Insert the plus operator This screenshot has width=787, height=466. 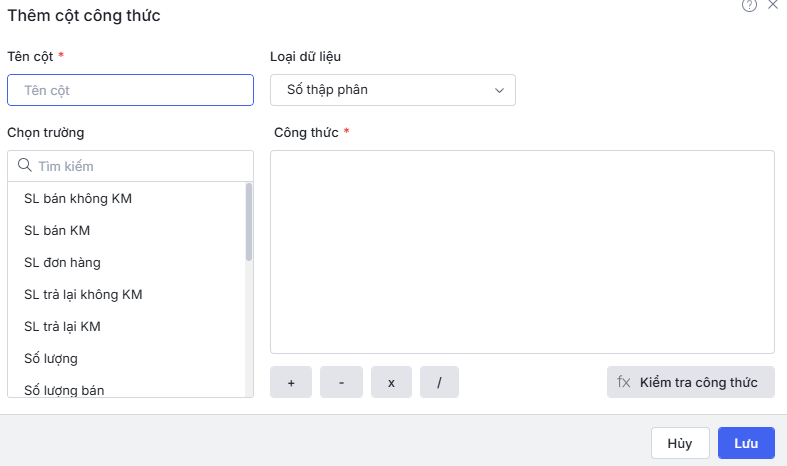coord(291,382)
